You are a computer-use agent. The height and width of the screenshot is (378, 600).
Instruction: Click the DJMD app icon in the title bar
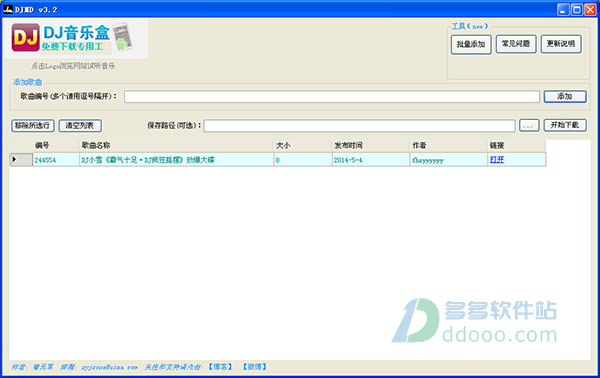[x=8, y=9]
